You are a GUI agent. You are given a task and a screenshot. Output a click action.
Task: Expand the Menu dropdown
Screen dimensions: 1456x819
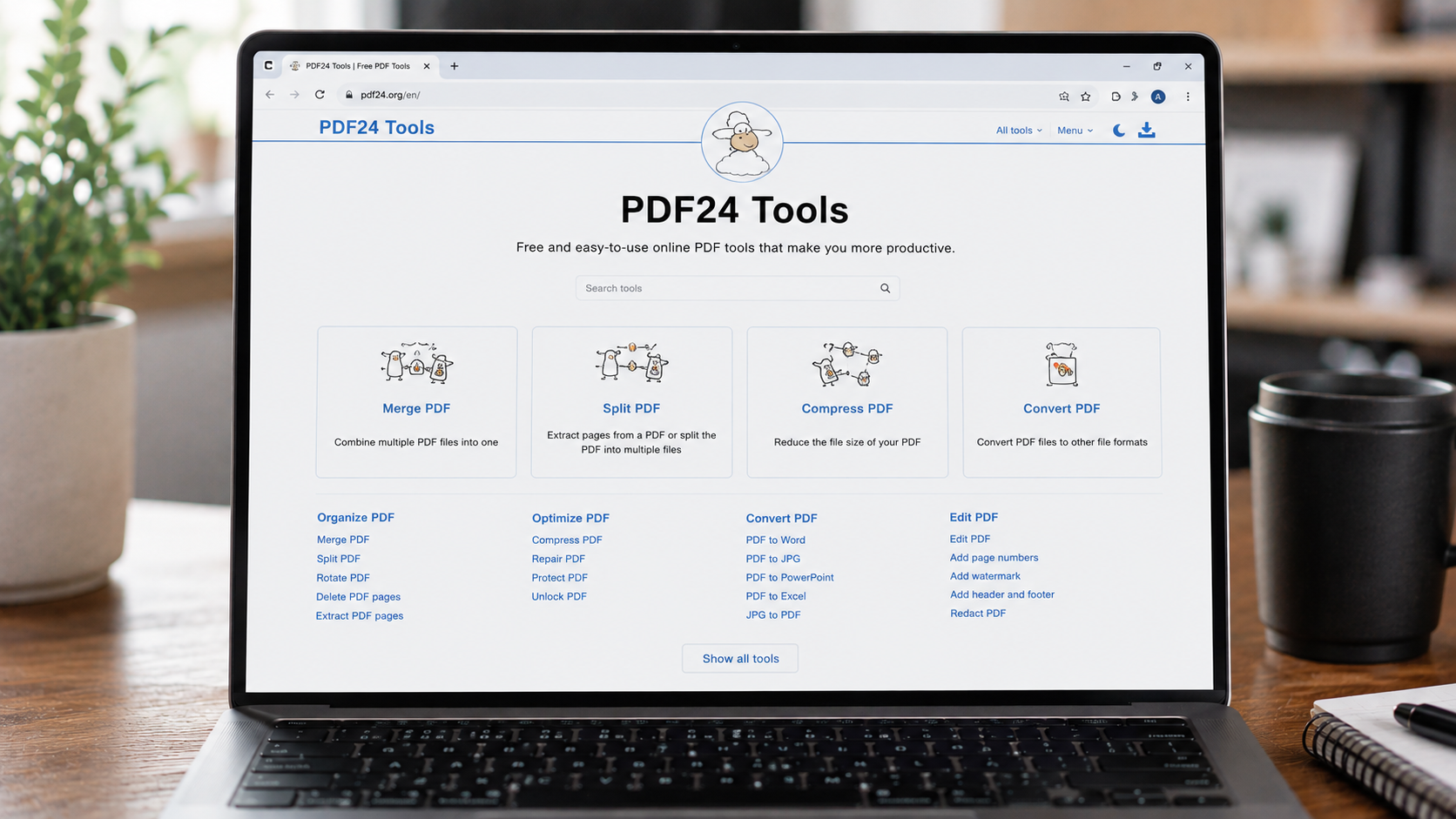[x=1075, y=131]
